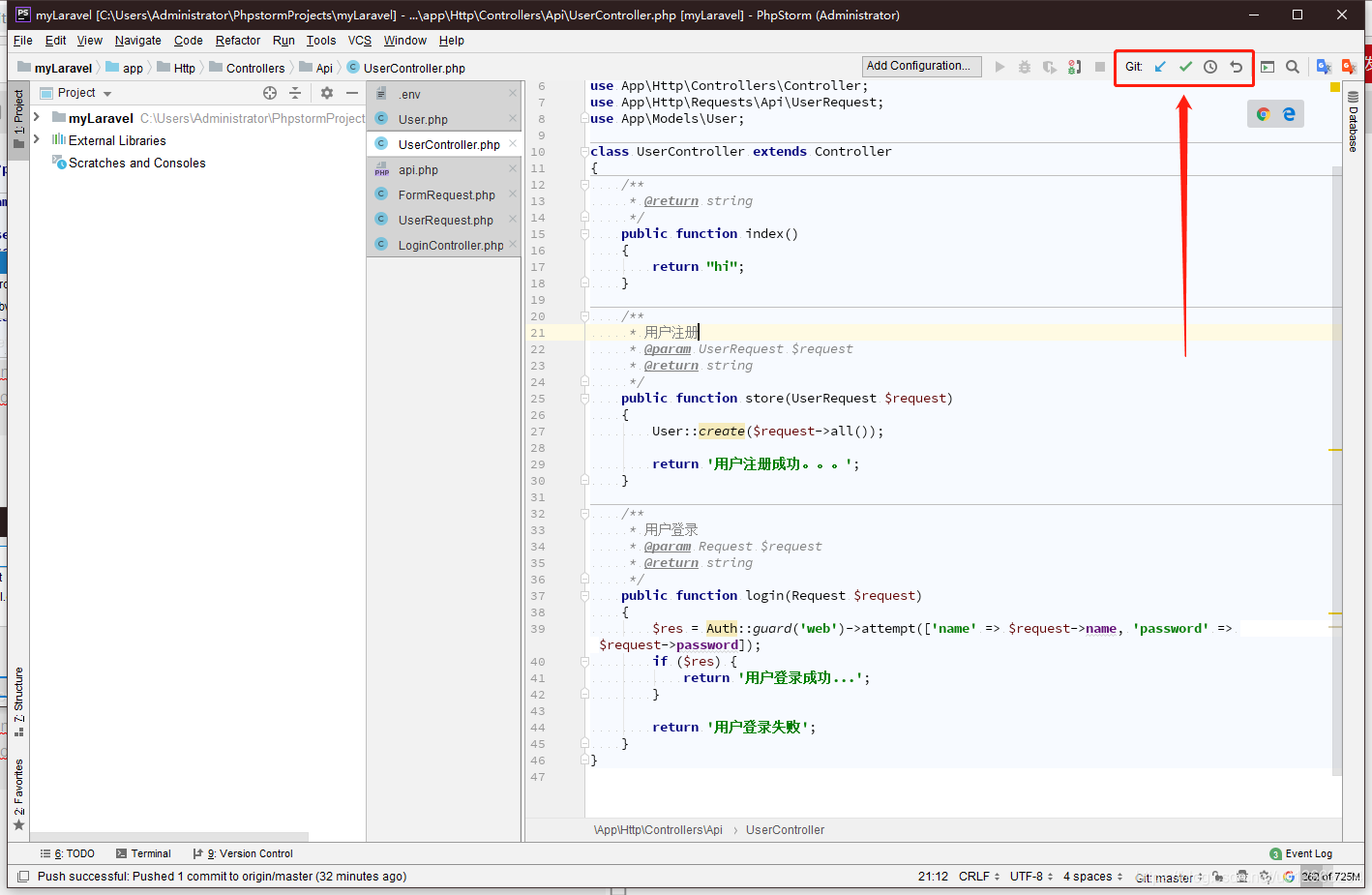Toggle the Terminal tool window
This screenshot has height=895, width=1372.
(x=143, y=853)
